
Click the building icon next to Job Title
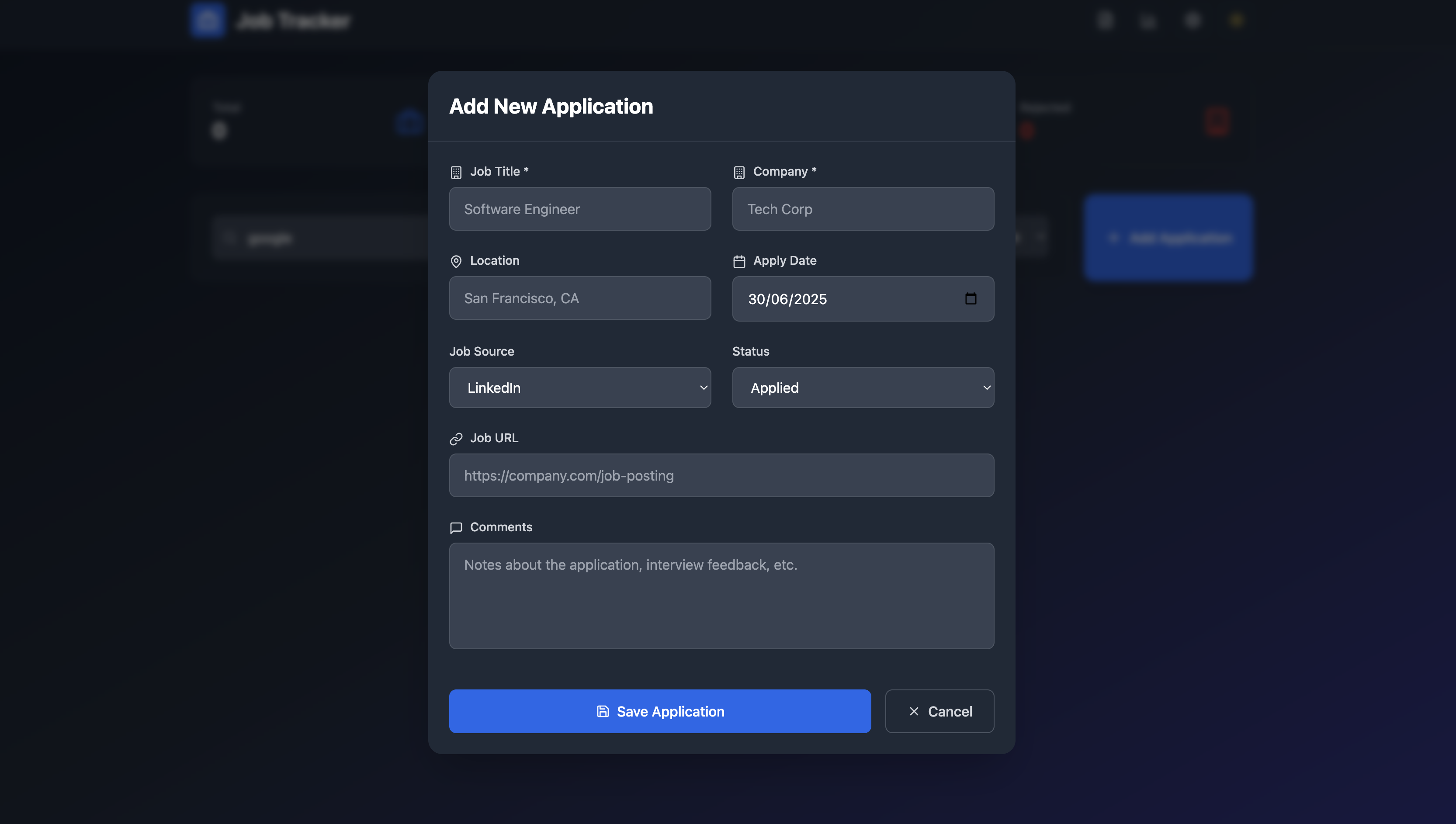coord(456,172)
